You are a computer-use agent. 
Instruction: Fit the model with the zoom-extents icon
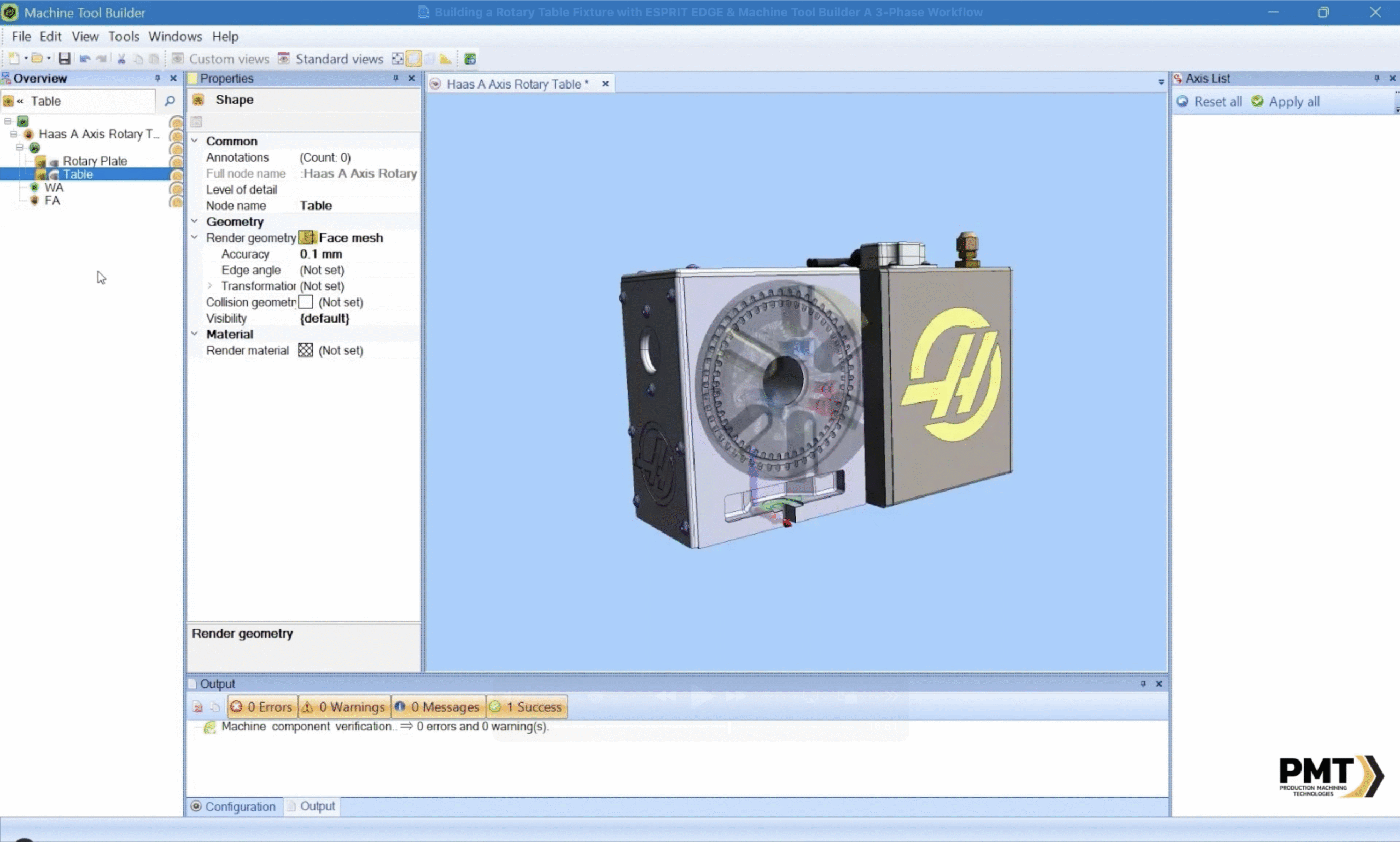pos(398,59)
